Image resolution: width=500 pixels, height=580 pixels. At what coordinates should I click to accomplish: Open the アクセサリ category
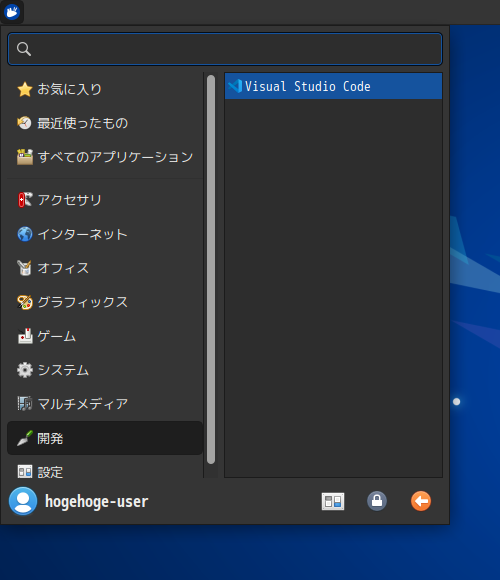[x=105, y=200]
